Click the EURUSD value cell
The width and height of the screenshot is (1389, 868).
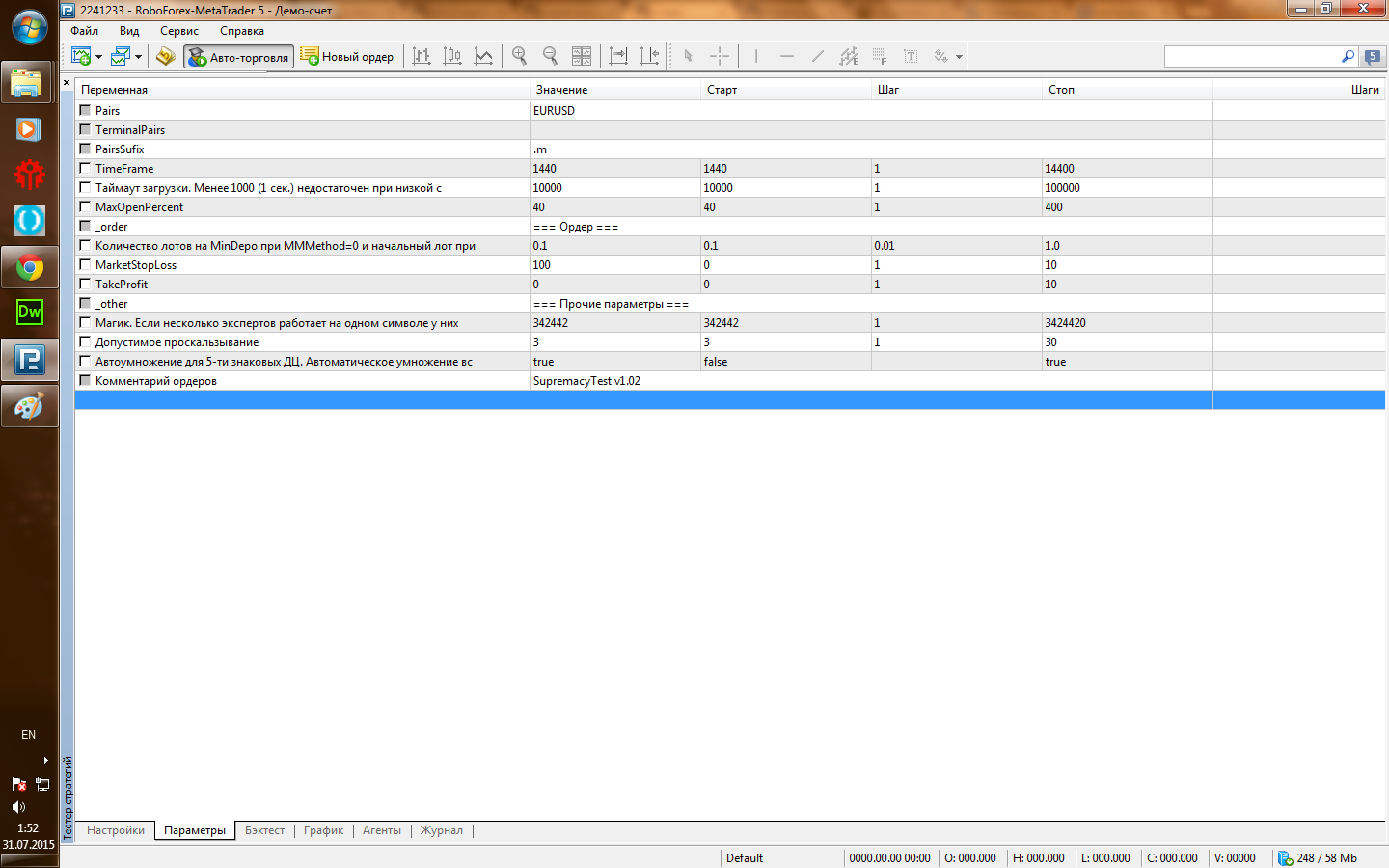[x=871, y=110]
